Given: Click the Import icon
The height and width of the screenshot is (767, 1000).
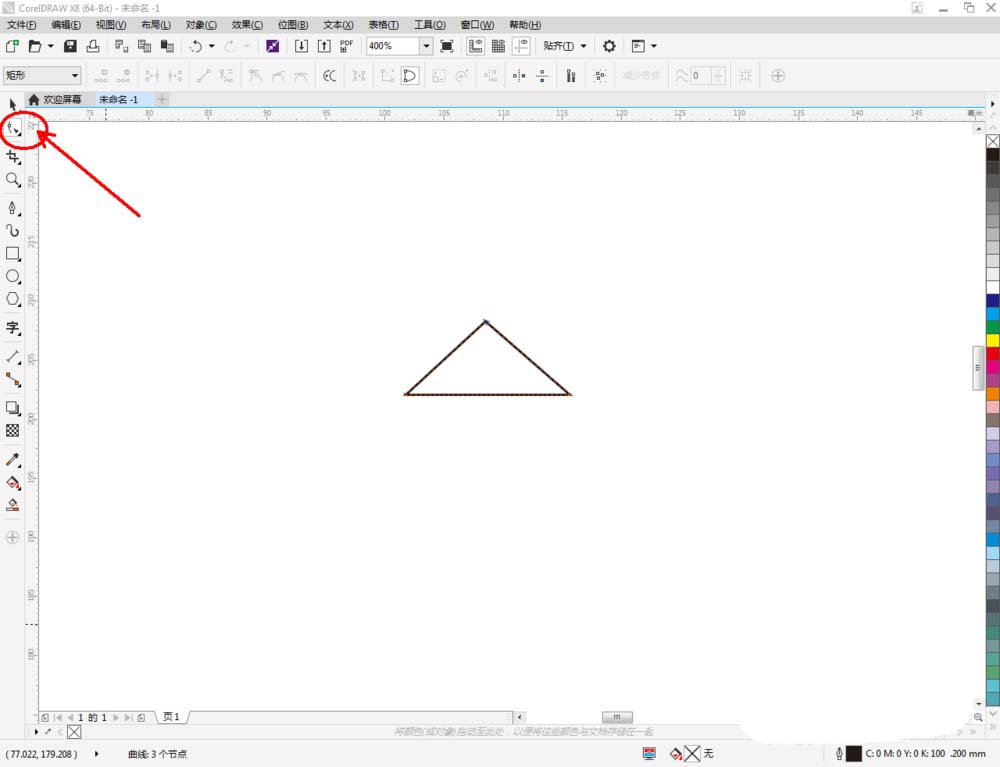Looking at the screenshot, I should click(301, 46).
